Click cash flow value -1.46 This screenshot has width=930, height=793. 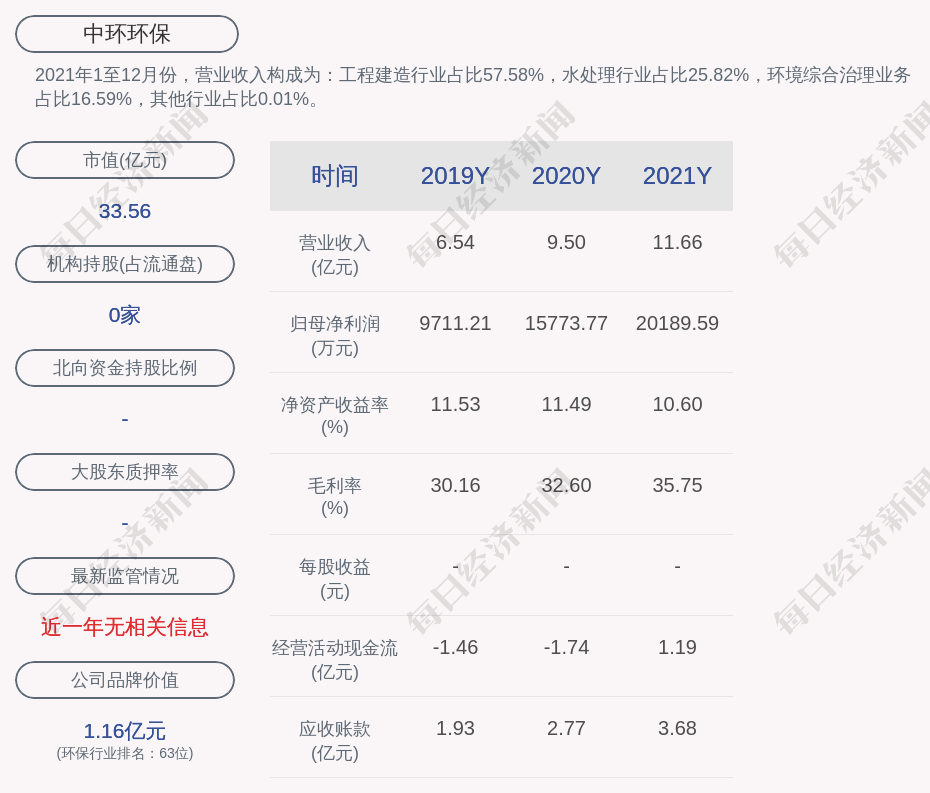pos(455,647)
